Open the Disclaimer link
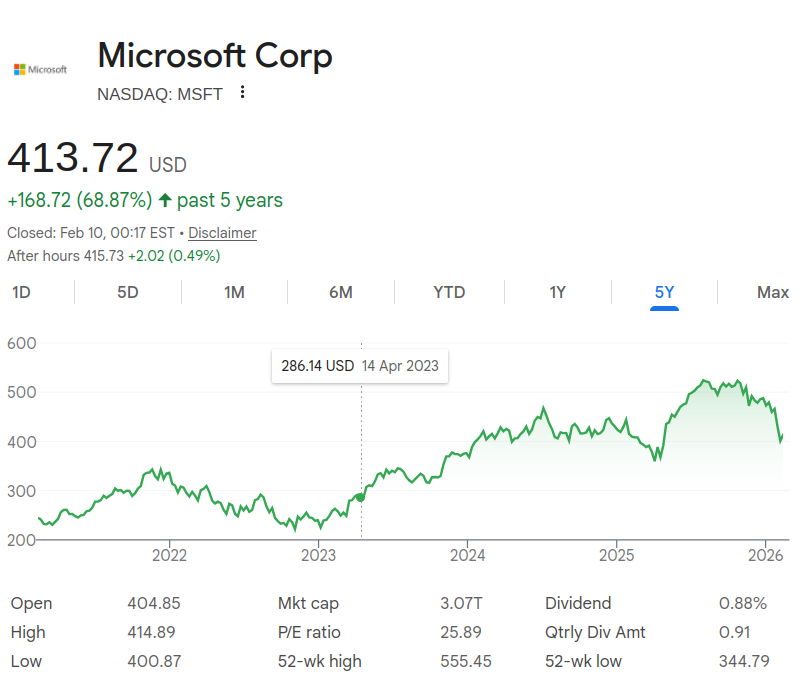This screenshot has width=808, height=698. [222, 233]
